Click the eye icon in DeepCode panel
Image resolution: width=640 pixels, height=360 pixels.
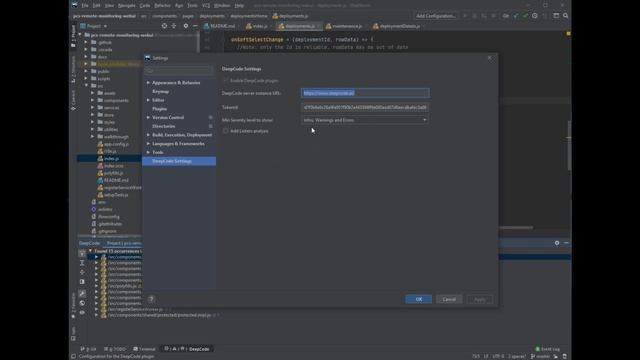(82, 312)
